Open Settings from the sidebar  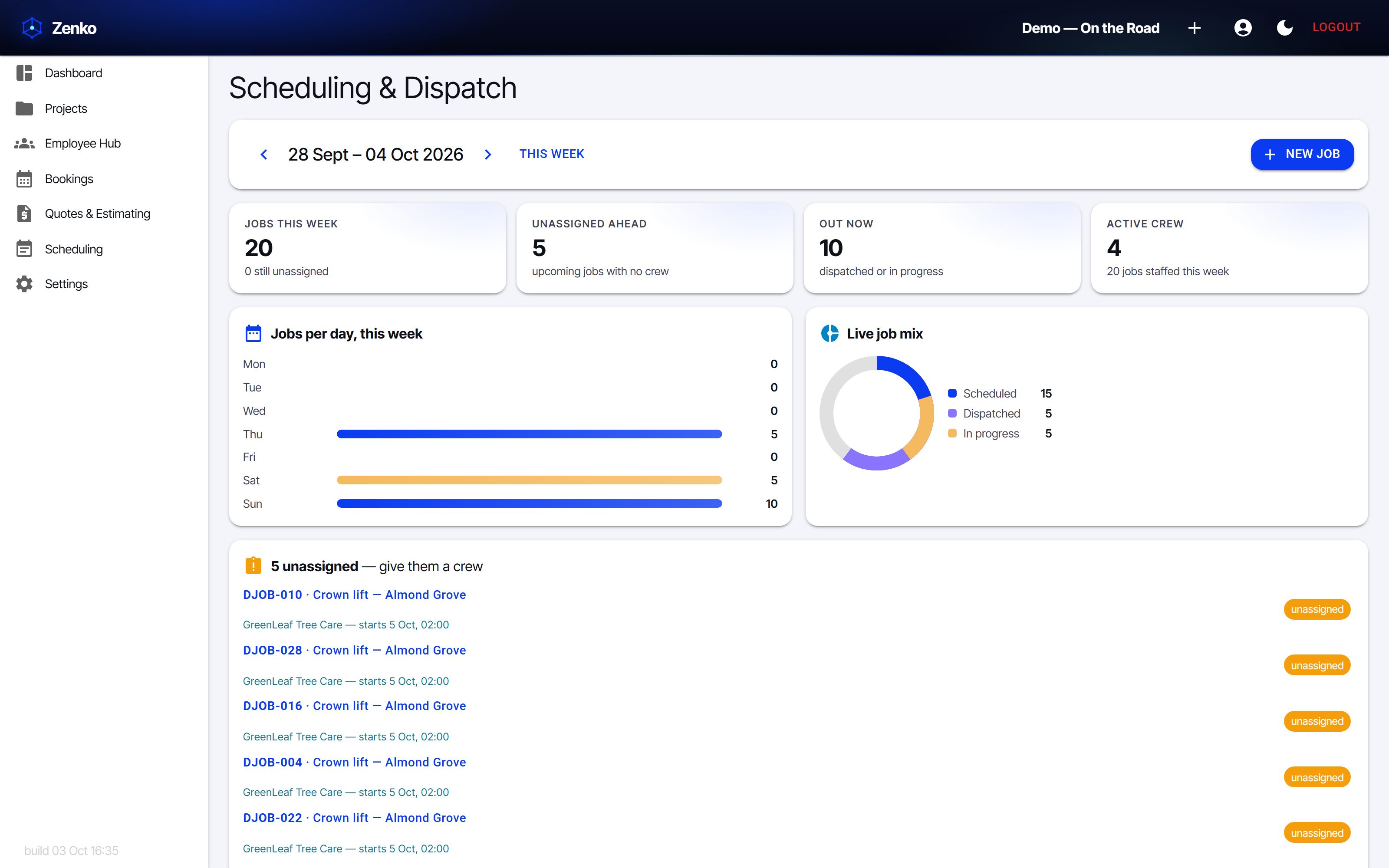point(105,283)
